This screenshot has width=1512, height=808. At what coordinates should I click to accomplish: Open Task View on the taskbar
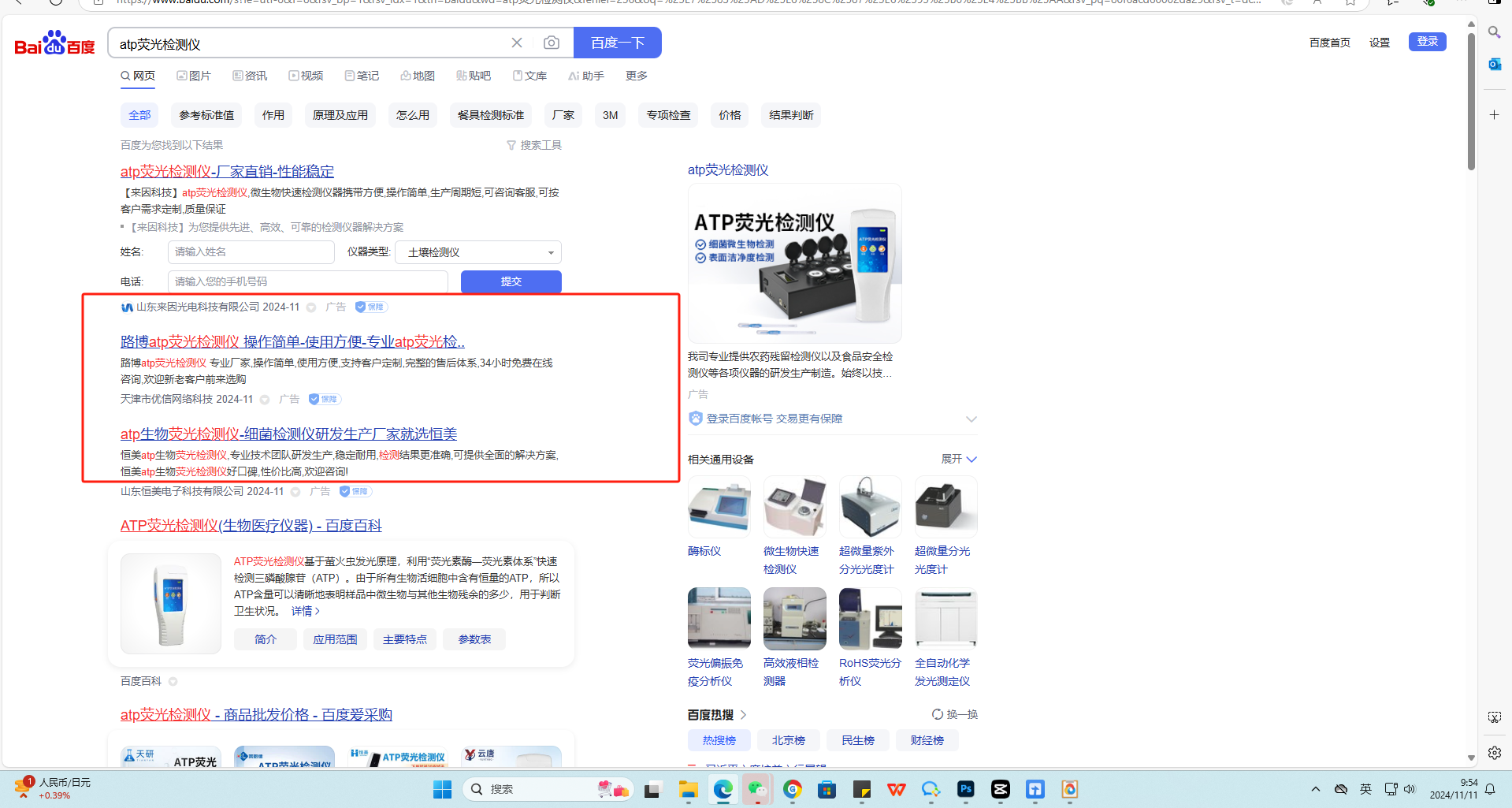pyautogui.click(x=652, y=789)
